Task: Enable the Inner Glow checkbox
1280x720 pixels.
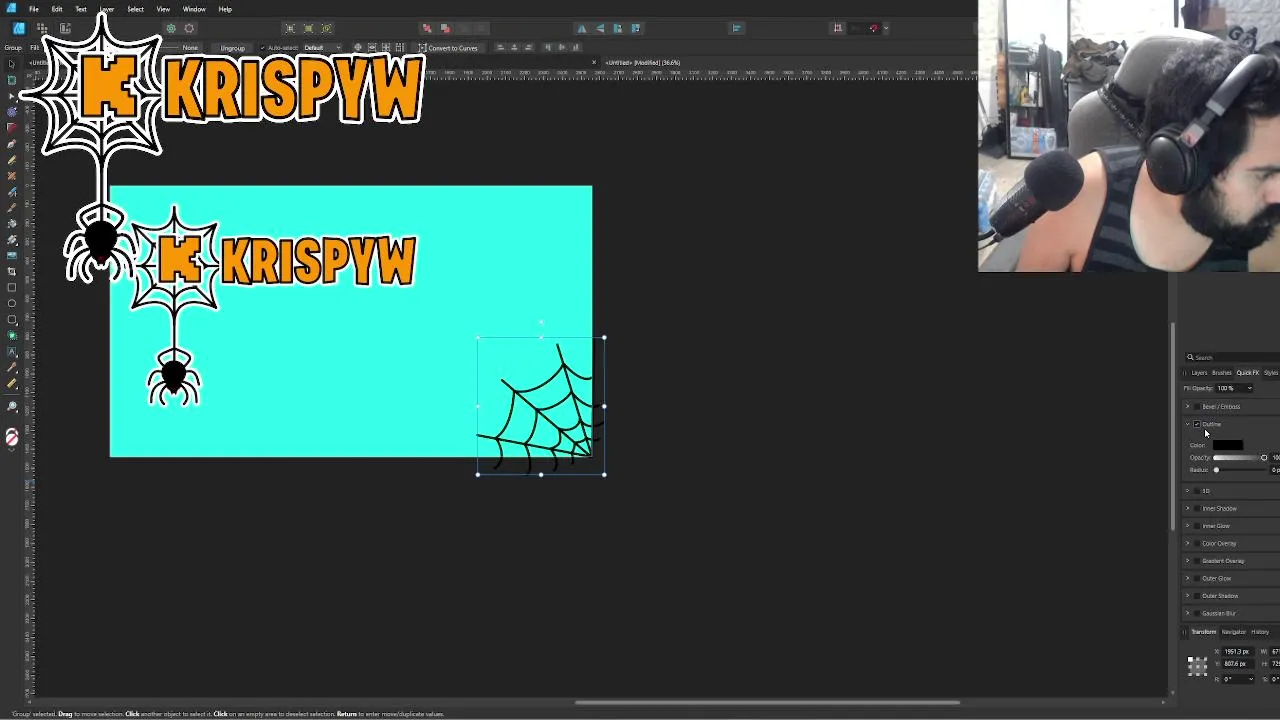Action: [1197, 526]
